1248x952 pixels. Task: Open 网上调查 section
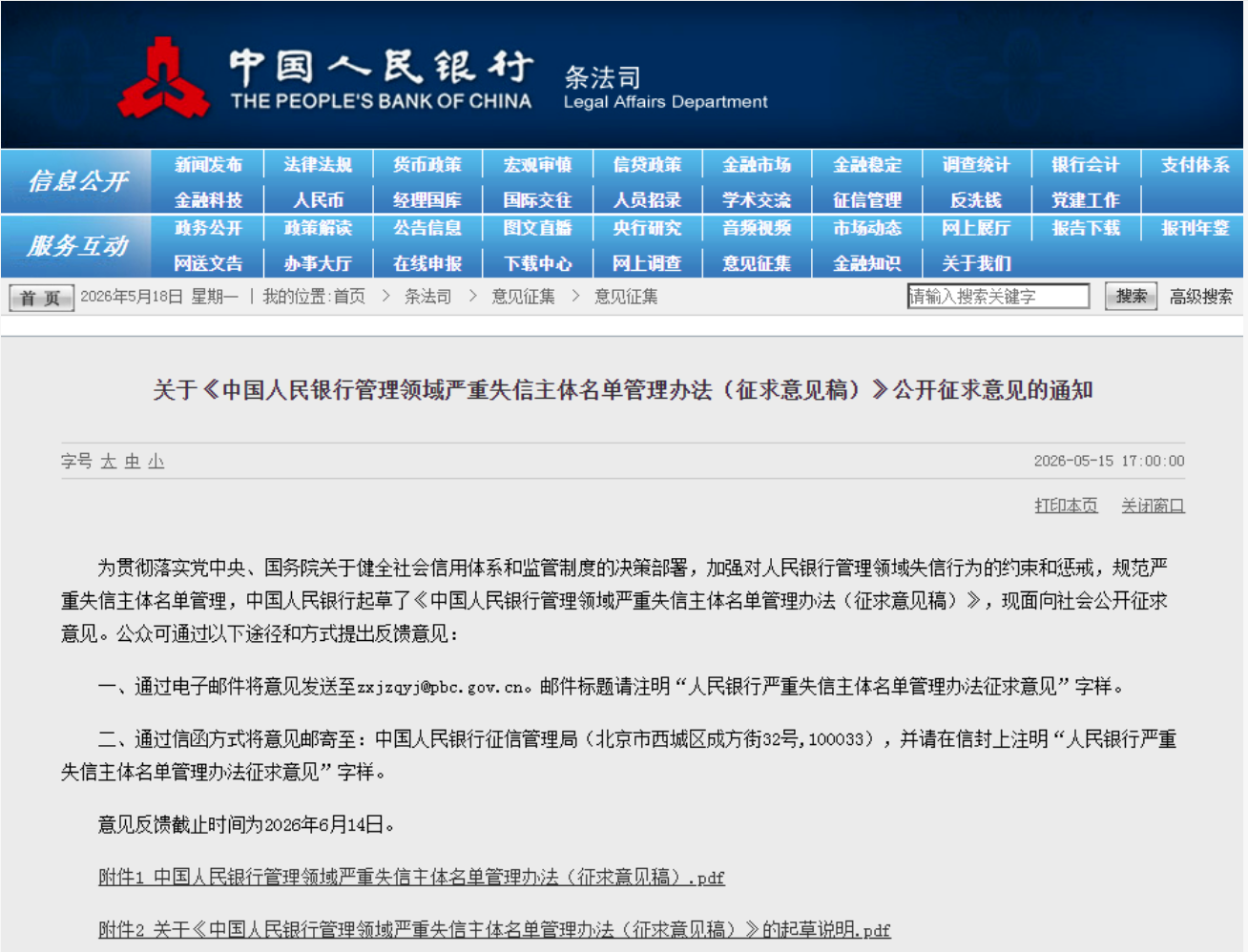[647, 263]
